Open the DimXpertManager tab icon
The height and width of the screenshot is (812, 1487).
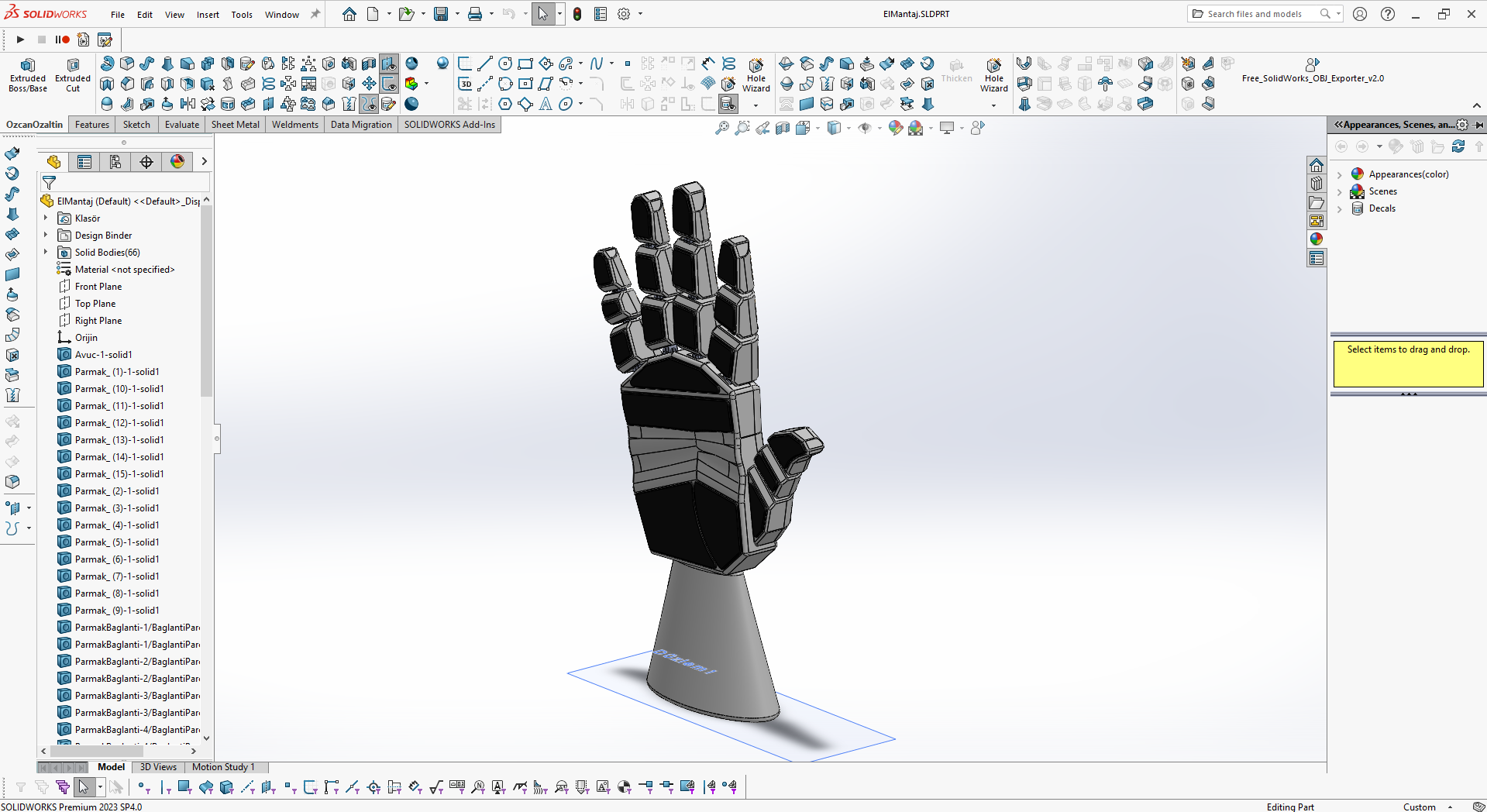tap(146, 161)
